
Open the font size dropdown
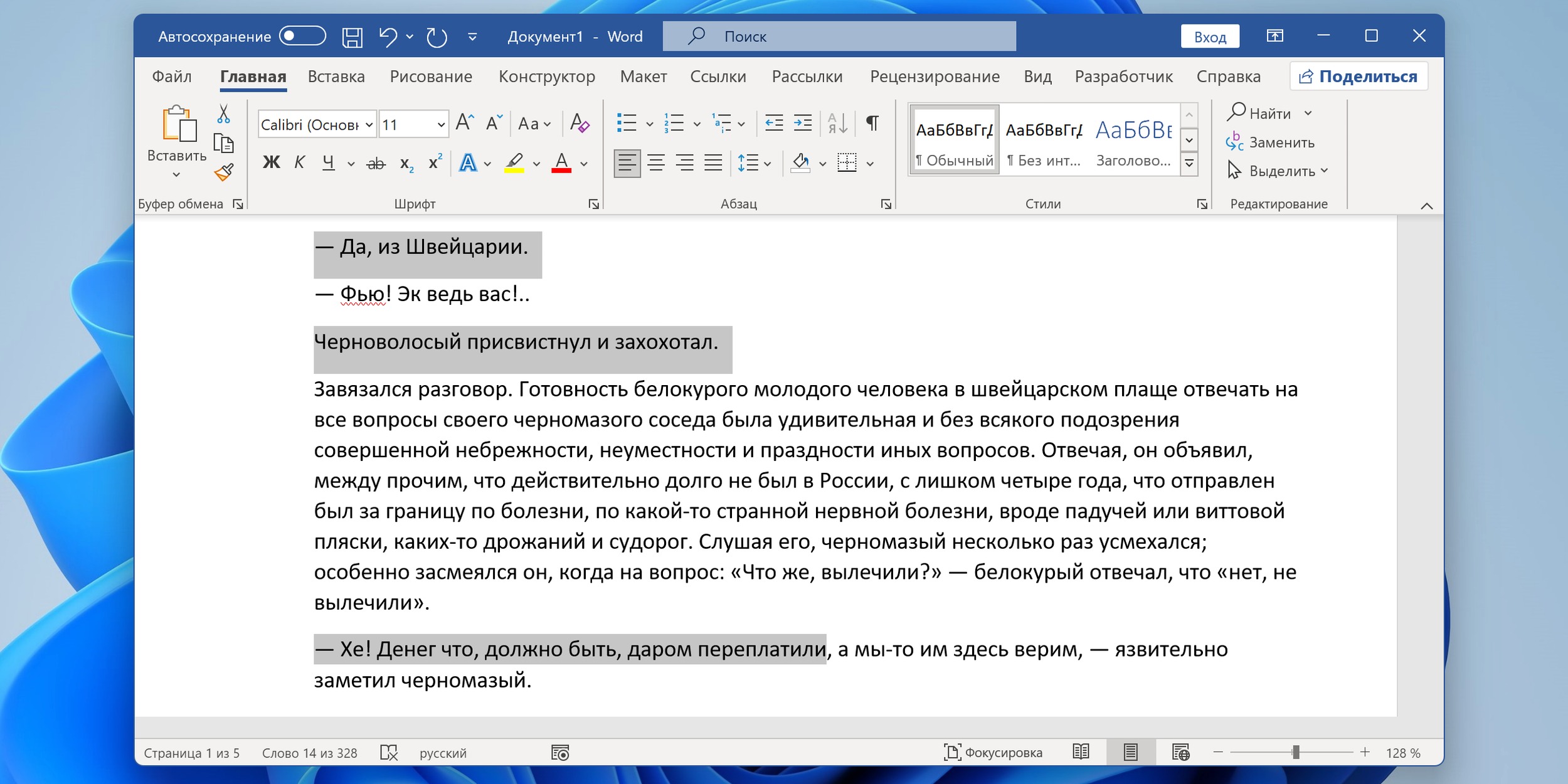tap(442, 124)
